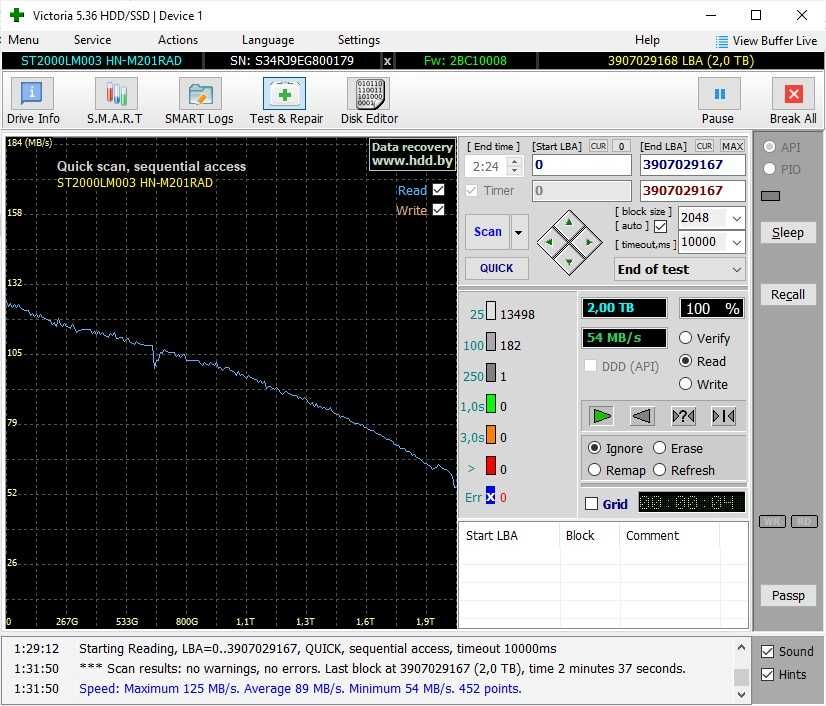Click the CUR button for End LBA
Viewport: 826px width, 706px height.
[x=704, y=146]
